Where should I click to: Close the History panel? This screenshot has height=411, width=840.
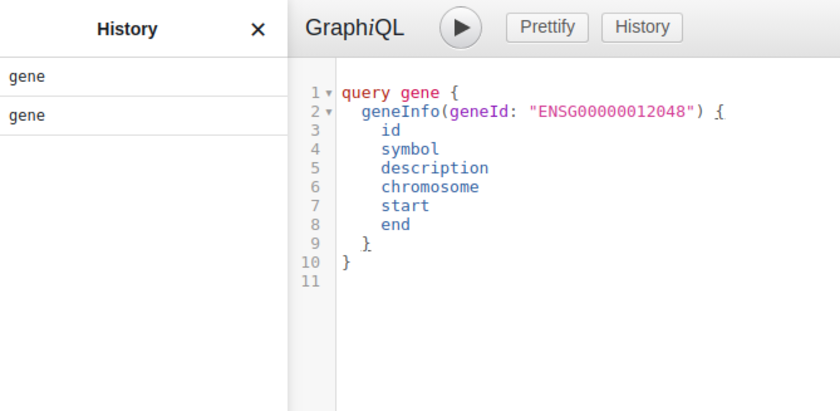click(x=258, y=29)
